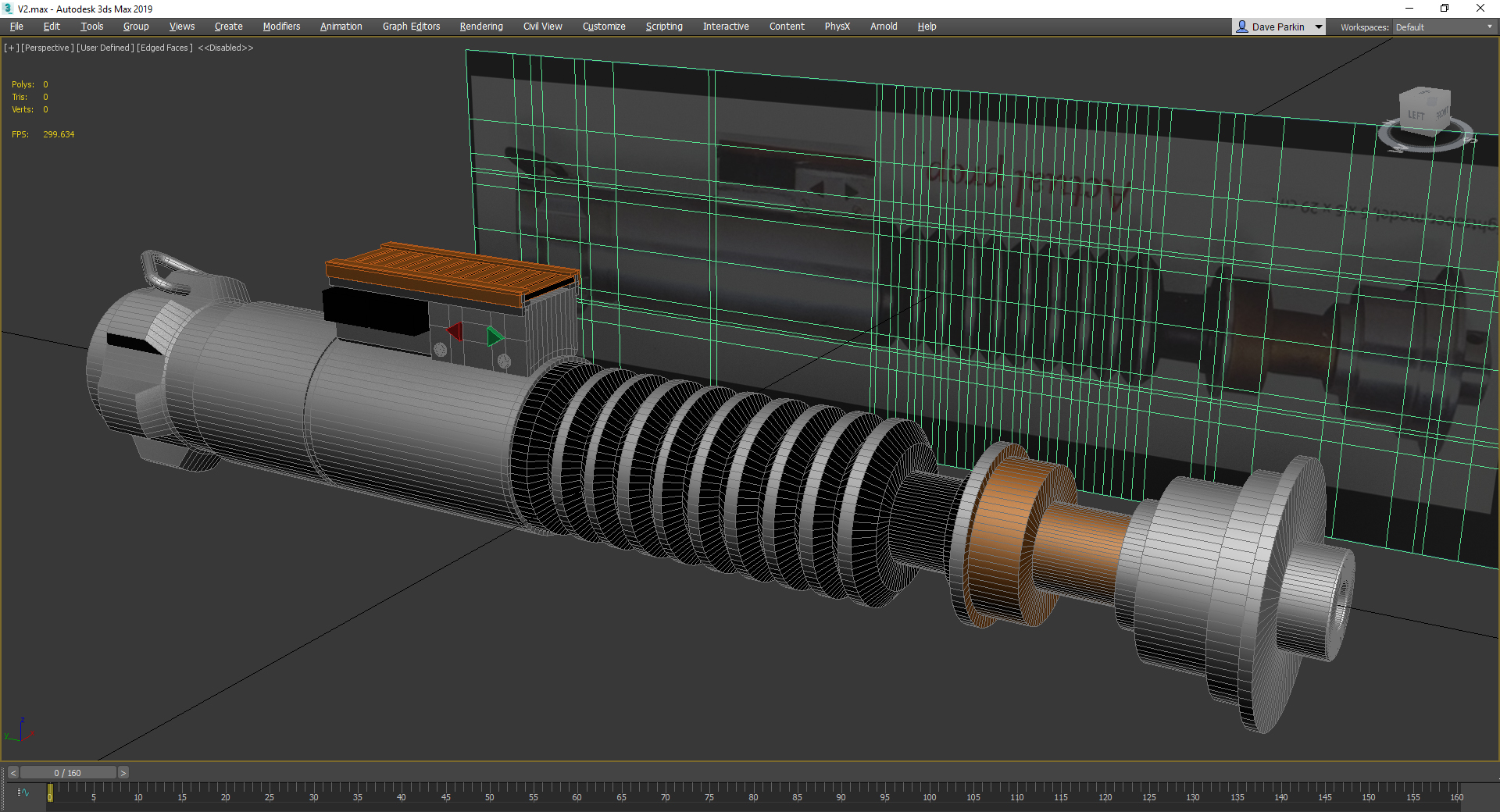Click the <<Disabled>> viewport label
Viewport: 1500px width, 812px height.
[x=226, y=48]
